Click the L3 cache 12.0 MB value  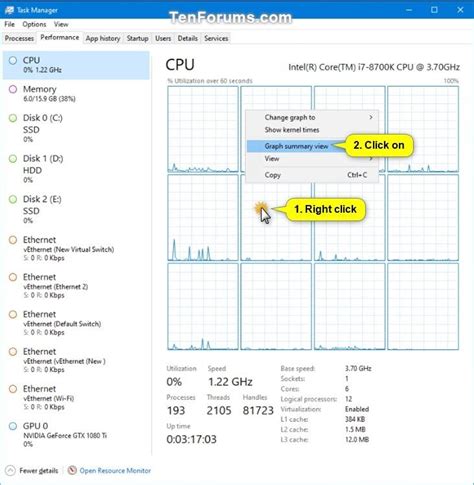pyautogui.click(x=357, y=440)
